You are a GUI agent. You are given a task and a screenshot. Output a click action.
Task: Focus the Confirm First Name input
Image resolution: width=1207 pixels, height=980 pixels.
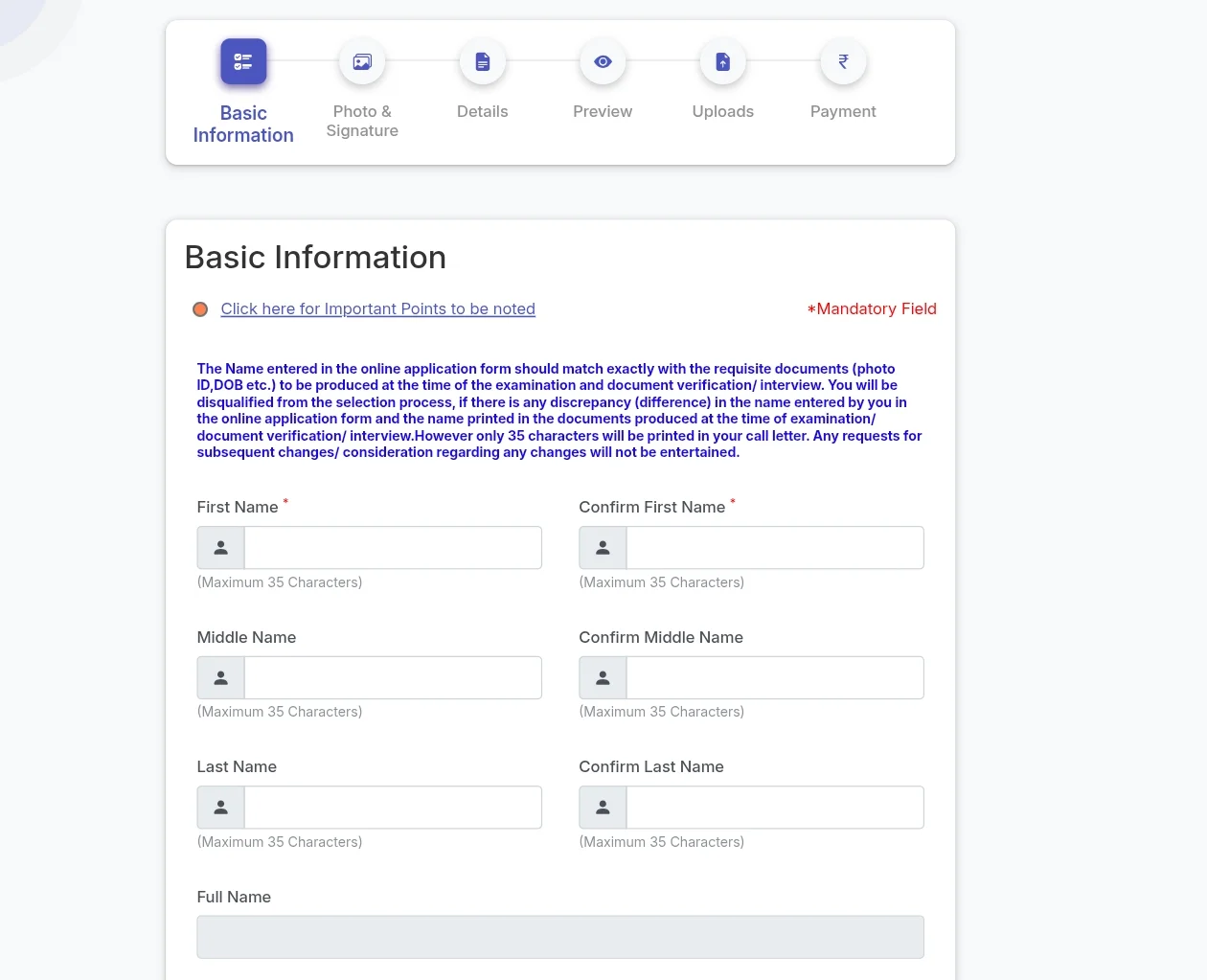click(x=774, y=548)
